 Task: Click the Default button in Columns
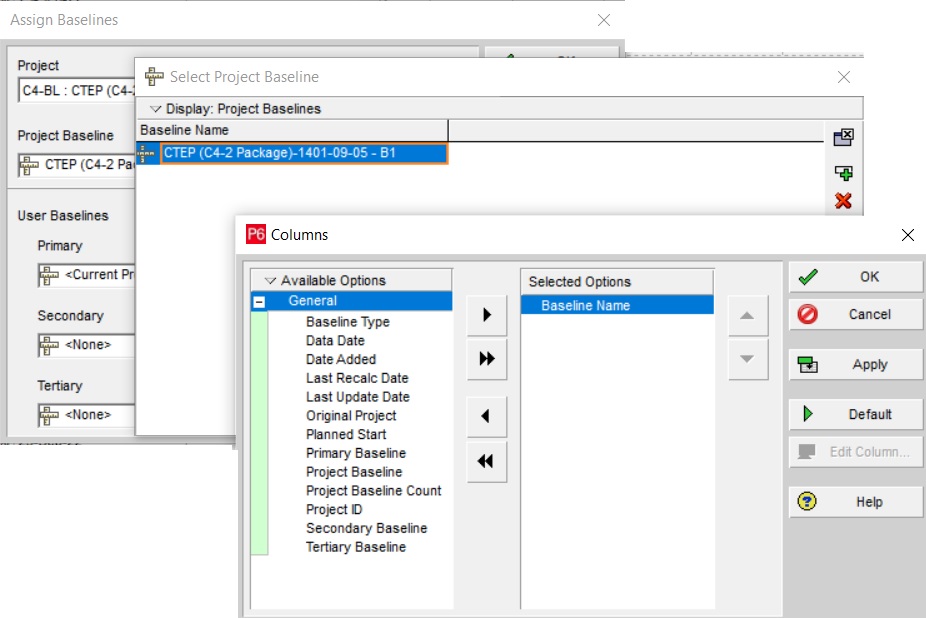tap(856, 414)
